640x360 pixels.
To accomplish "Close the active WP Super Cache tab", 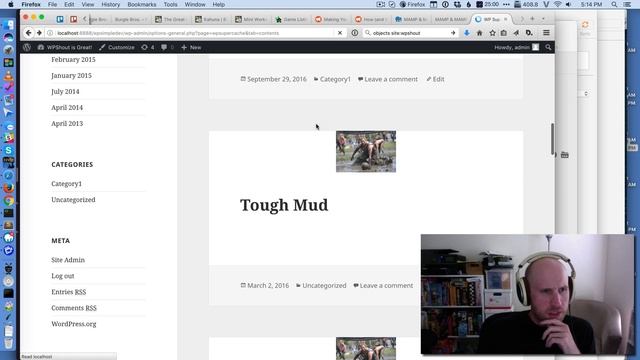I will [505, 19].
